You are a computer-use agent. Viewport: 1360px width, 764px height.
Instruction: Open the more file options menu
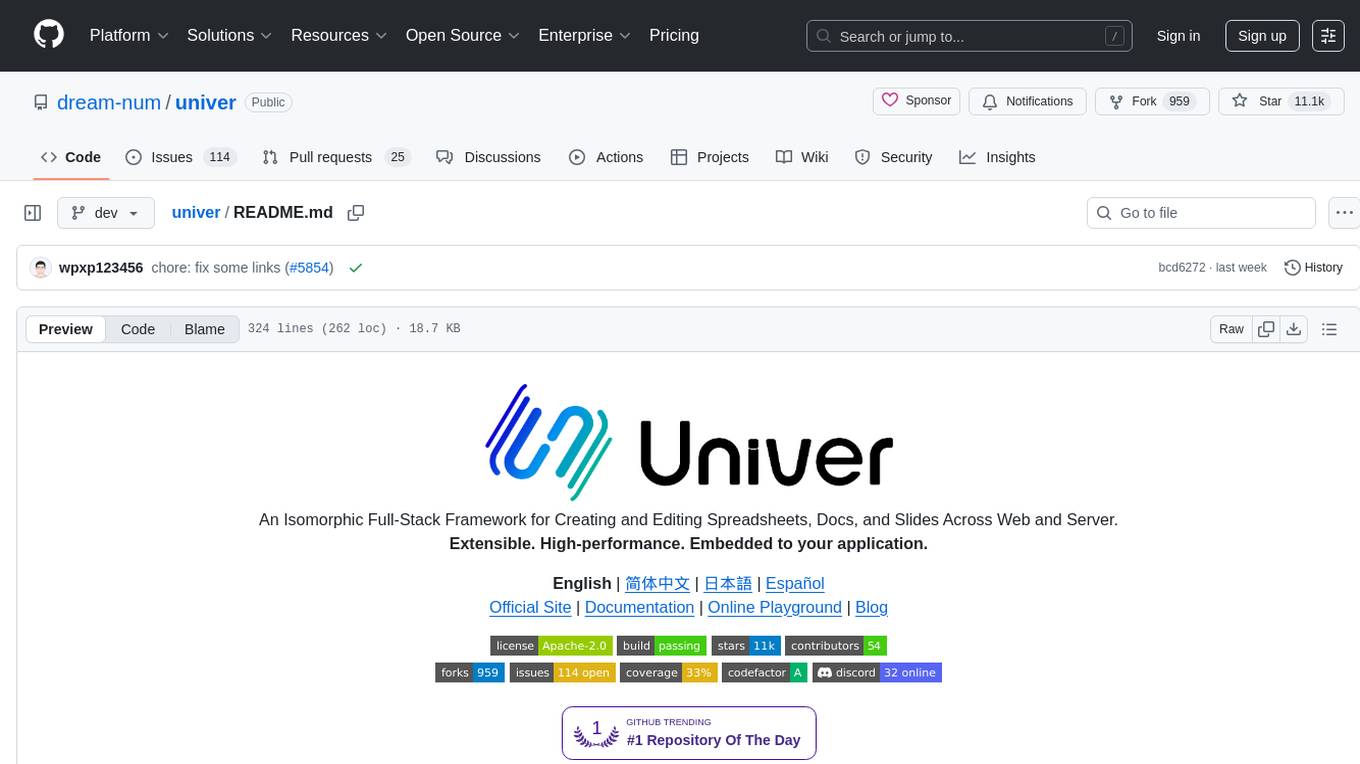pyautogui.click(x=1344, y=213)
